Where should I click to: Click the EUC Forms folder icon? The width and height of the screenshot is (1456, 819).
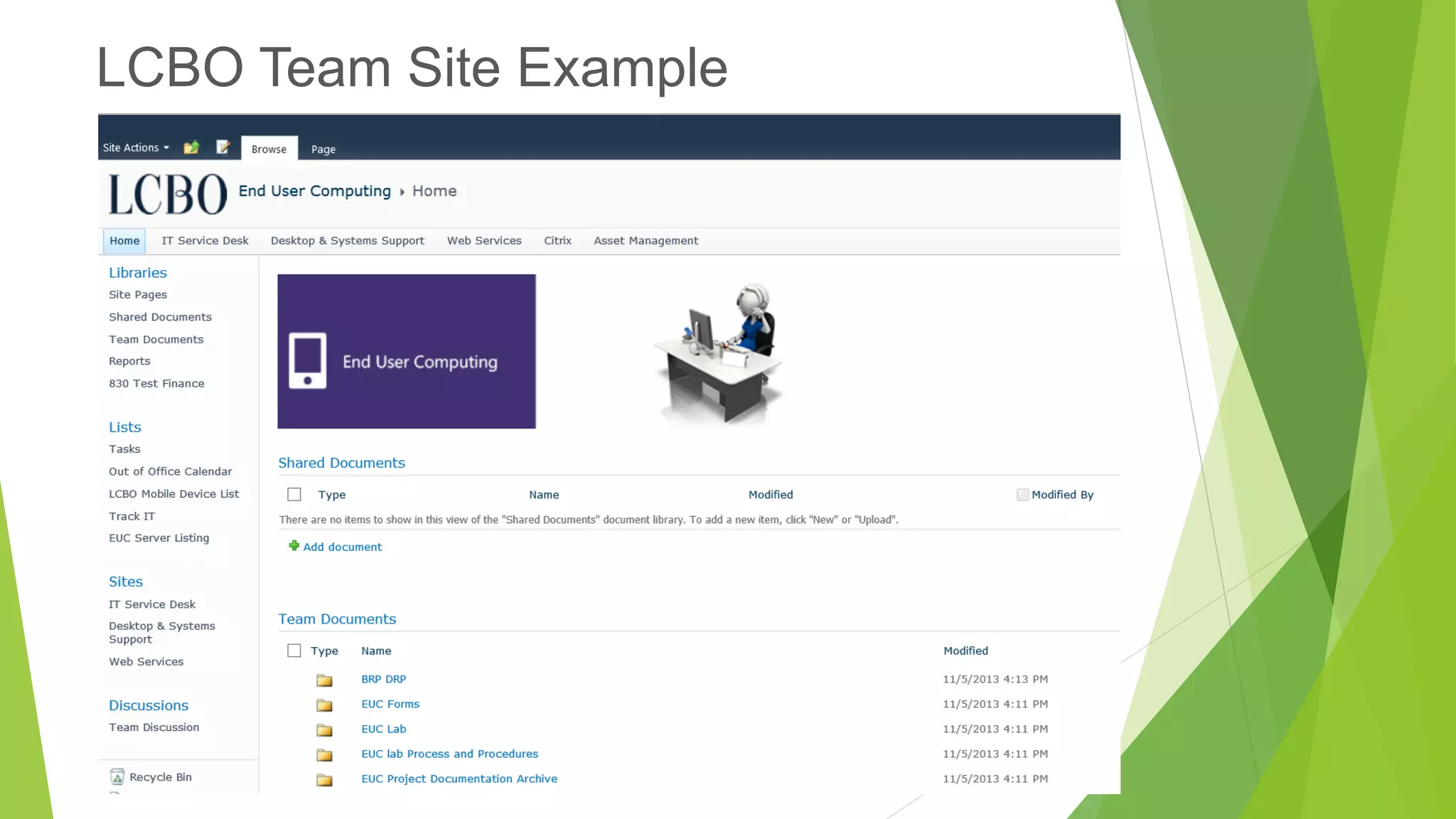(x=324, y=705)
